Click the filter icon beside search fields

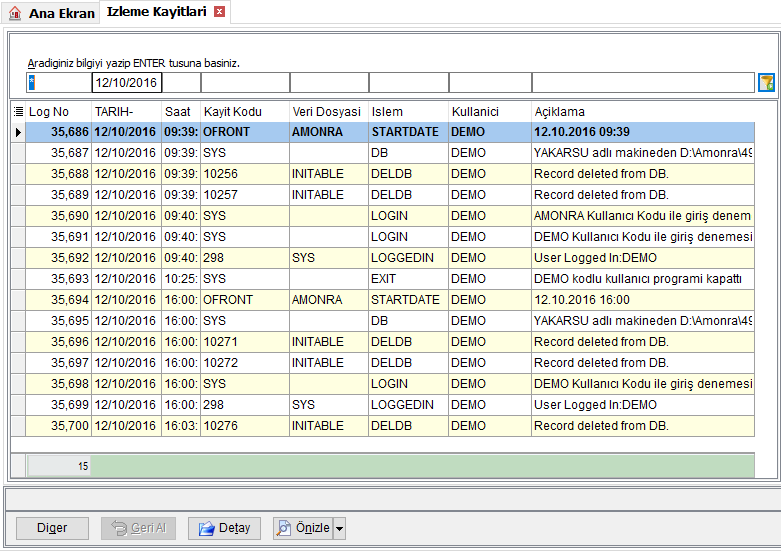pos(766,83)
